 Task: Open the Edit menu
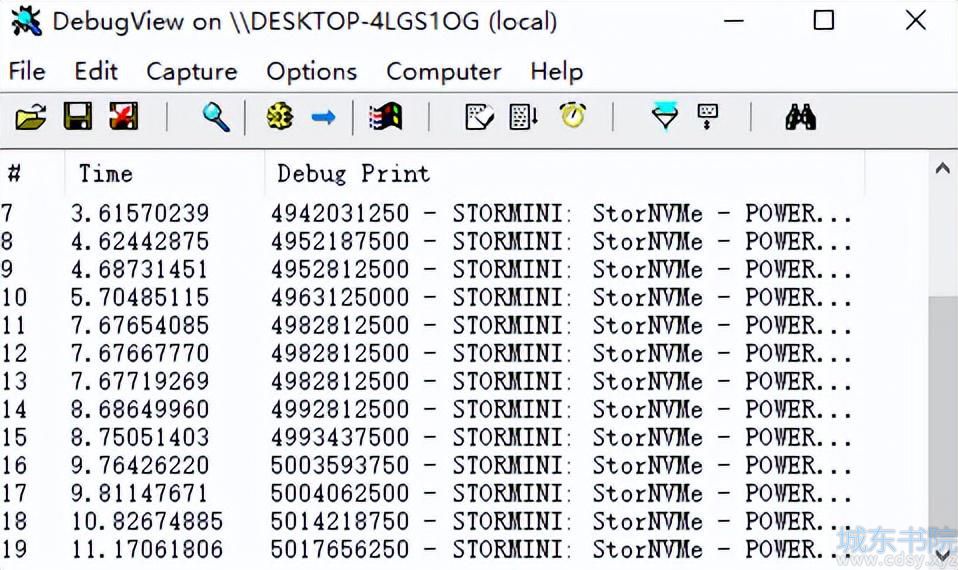pyautogui.click(x=96, y=71)
